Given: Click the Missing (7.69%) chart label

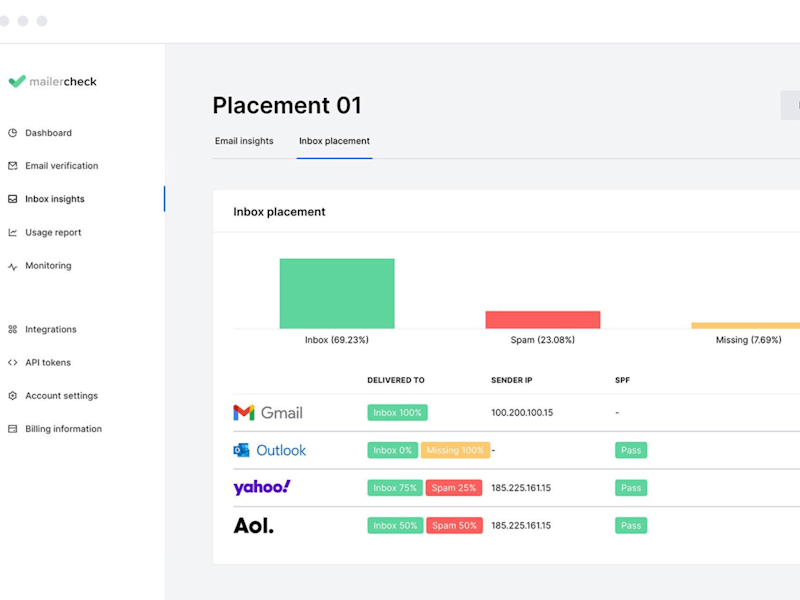Looking at the screenshot, I should point(748,340).
